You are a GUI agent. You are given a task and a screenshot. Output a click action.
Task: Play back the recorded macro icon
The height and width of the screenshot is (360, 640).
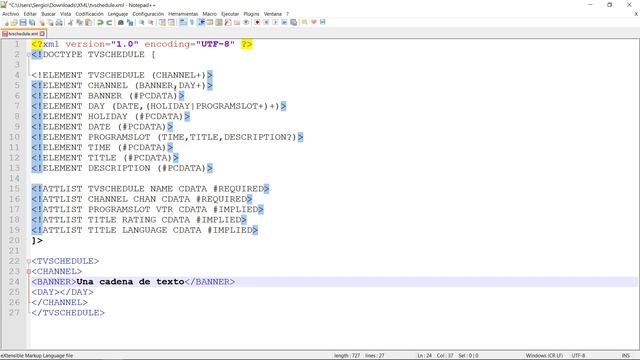pos(275,22)
